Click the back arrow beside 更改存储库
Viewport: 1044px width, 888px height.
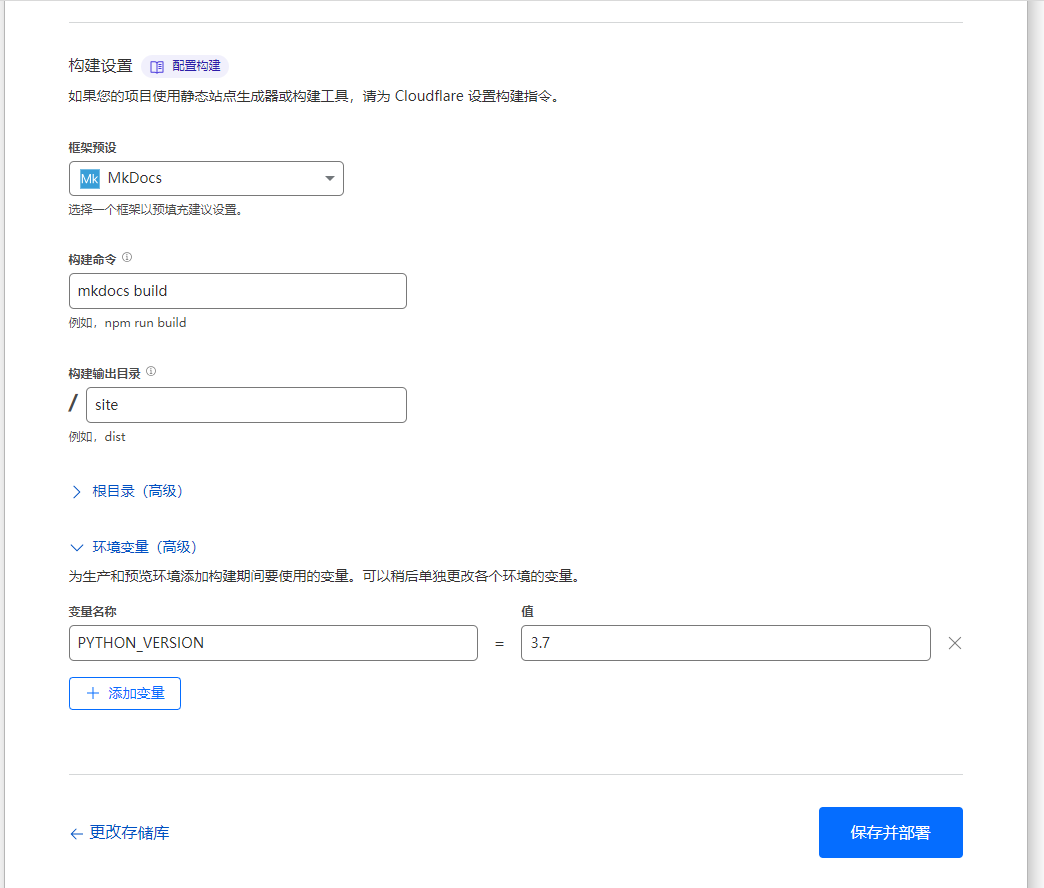click(x=76, y=833)
